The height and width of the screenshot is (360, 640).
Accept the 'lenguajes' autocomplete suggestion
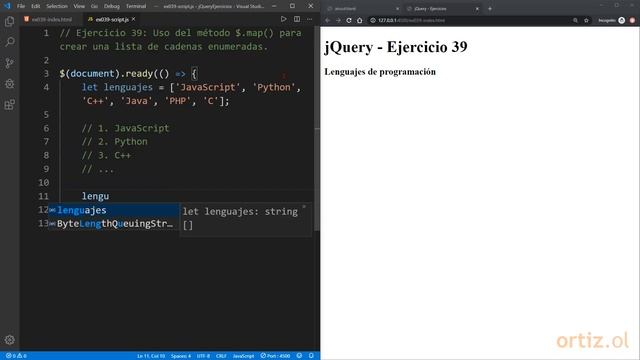pyautogui.click(x=113, y=210)
